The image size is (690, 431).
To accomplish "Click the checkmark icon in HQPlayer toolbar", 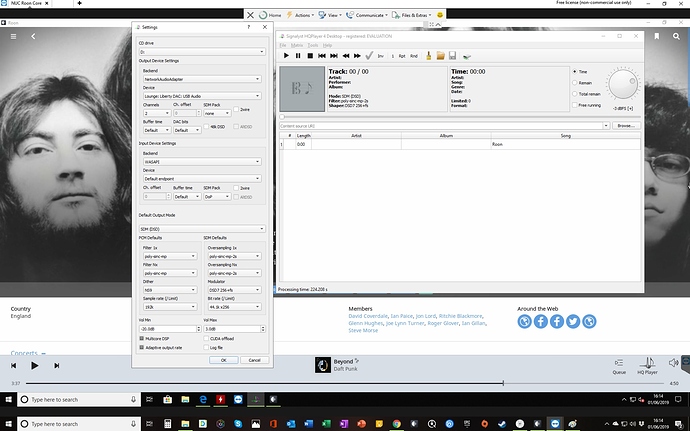I will coord(369,55).
